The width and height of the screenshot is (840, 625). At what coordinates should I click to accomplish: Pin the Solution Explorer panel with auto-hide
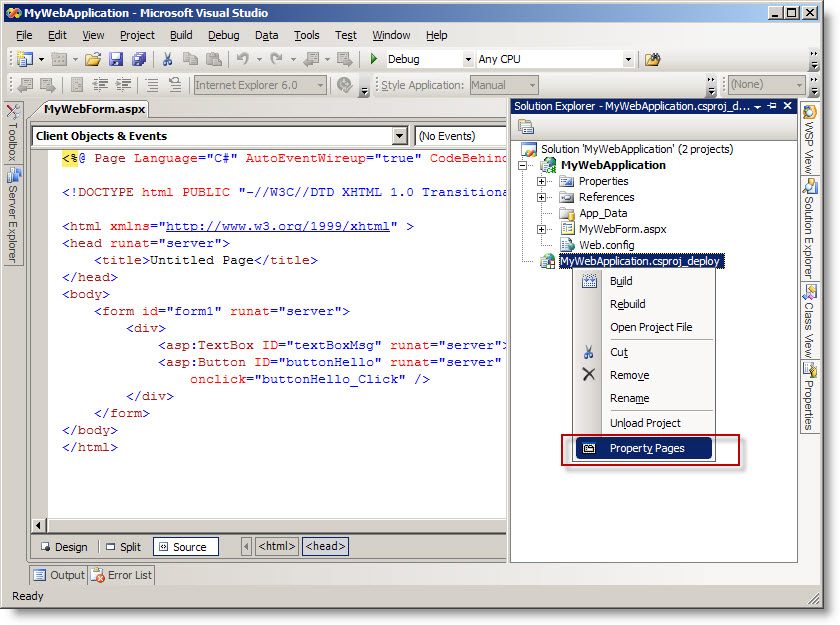773,106
